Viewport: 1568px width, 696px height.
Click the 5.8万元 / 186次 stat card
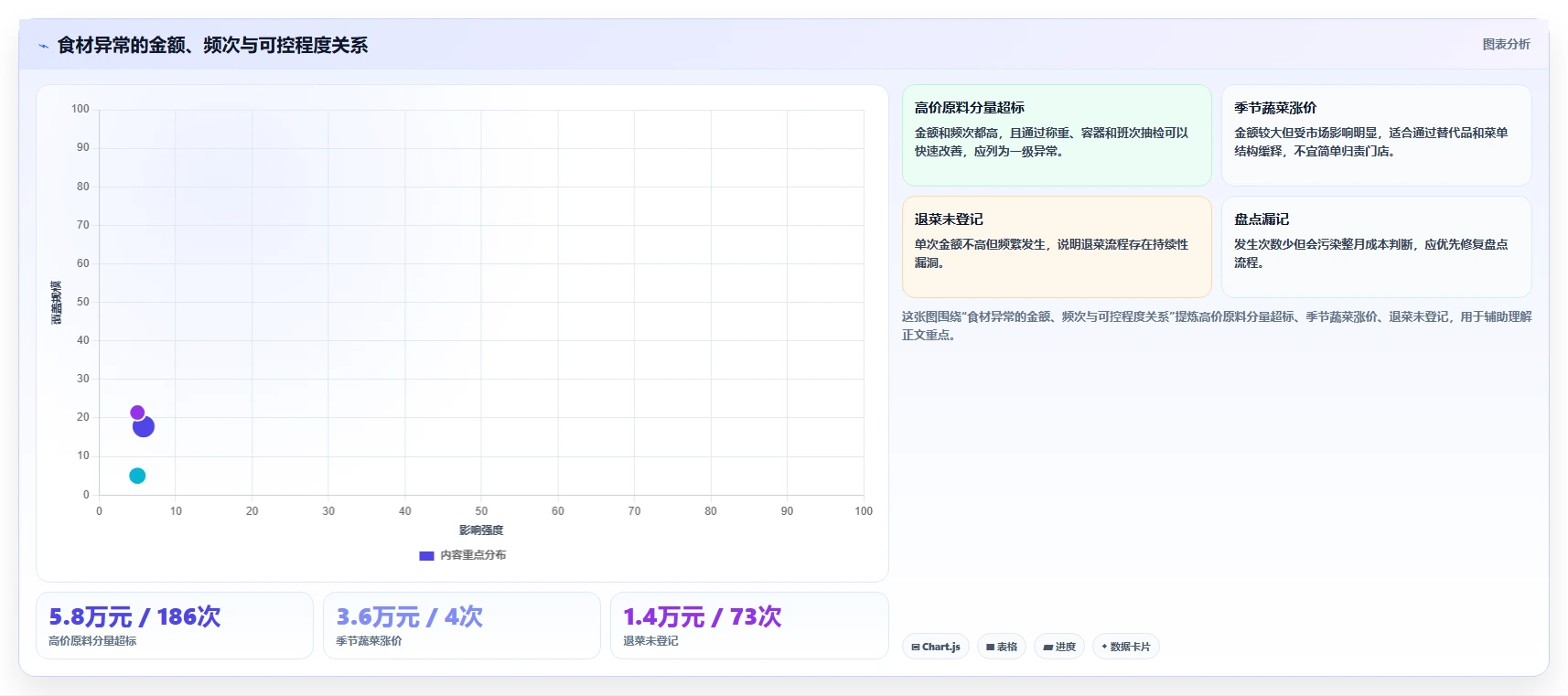(175, 626)
